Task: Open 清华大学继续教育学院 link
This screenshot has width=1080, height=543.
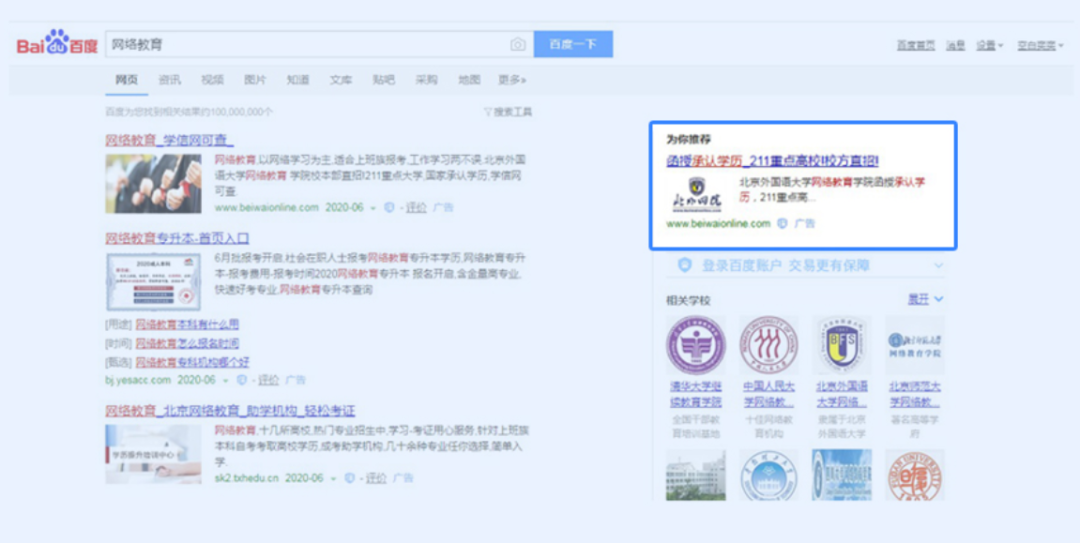Action: (696, 393)
